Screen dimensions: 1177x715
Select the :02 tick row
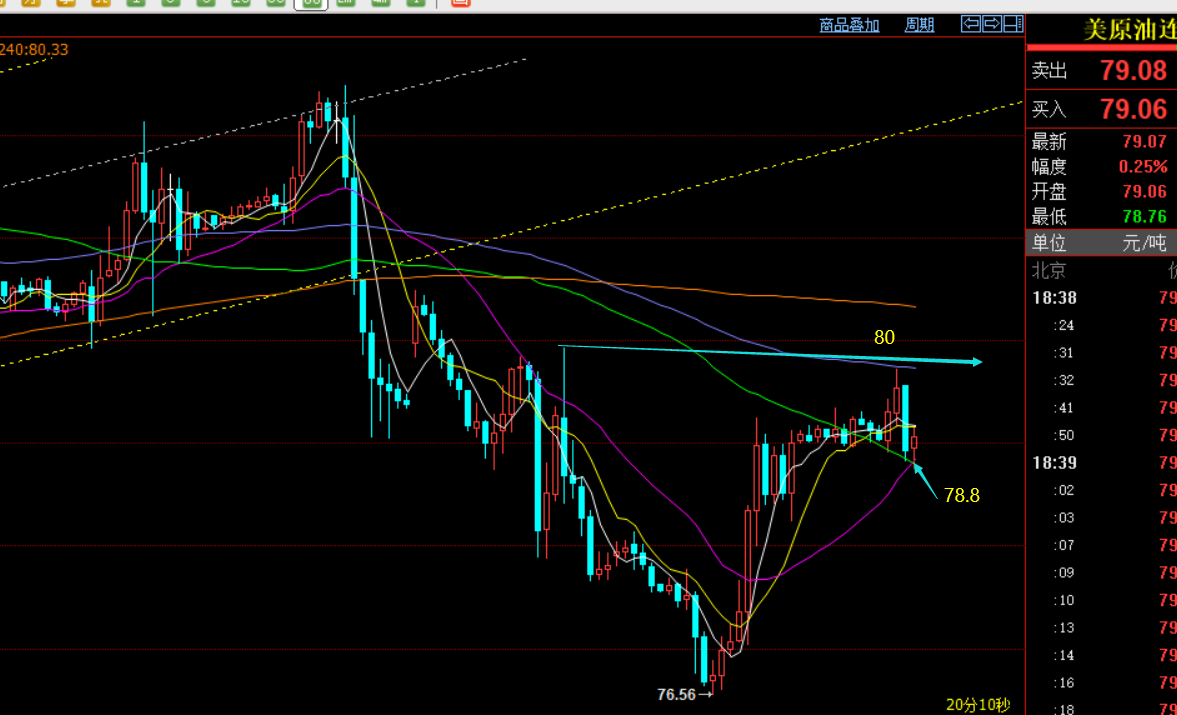point(1101,491)
